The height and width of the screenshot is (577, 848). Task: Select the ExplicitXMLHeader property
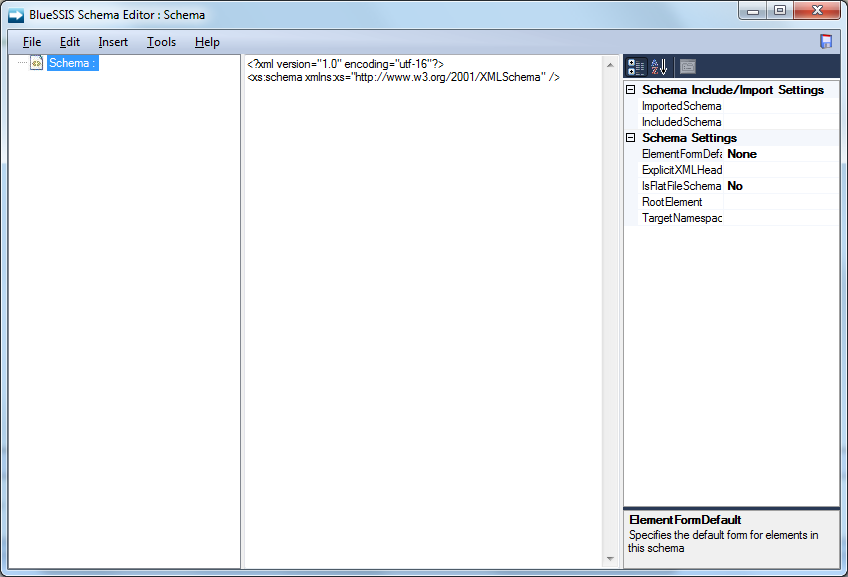(x=681, y=170)
